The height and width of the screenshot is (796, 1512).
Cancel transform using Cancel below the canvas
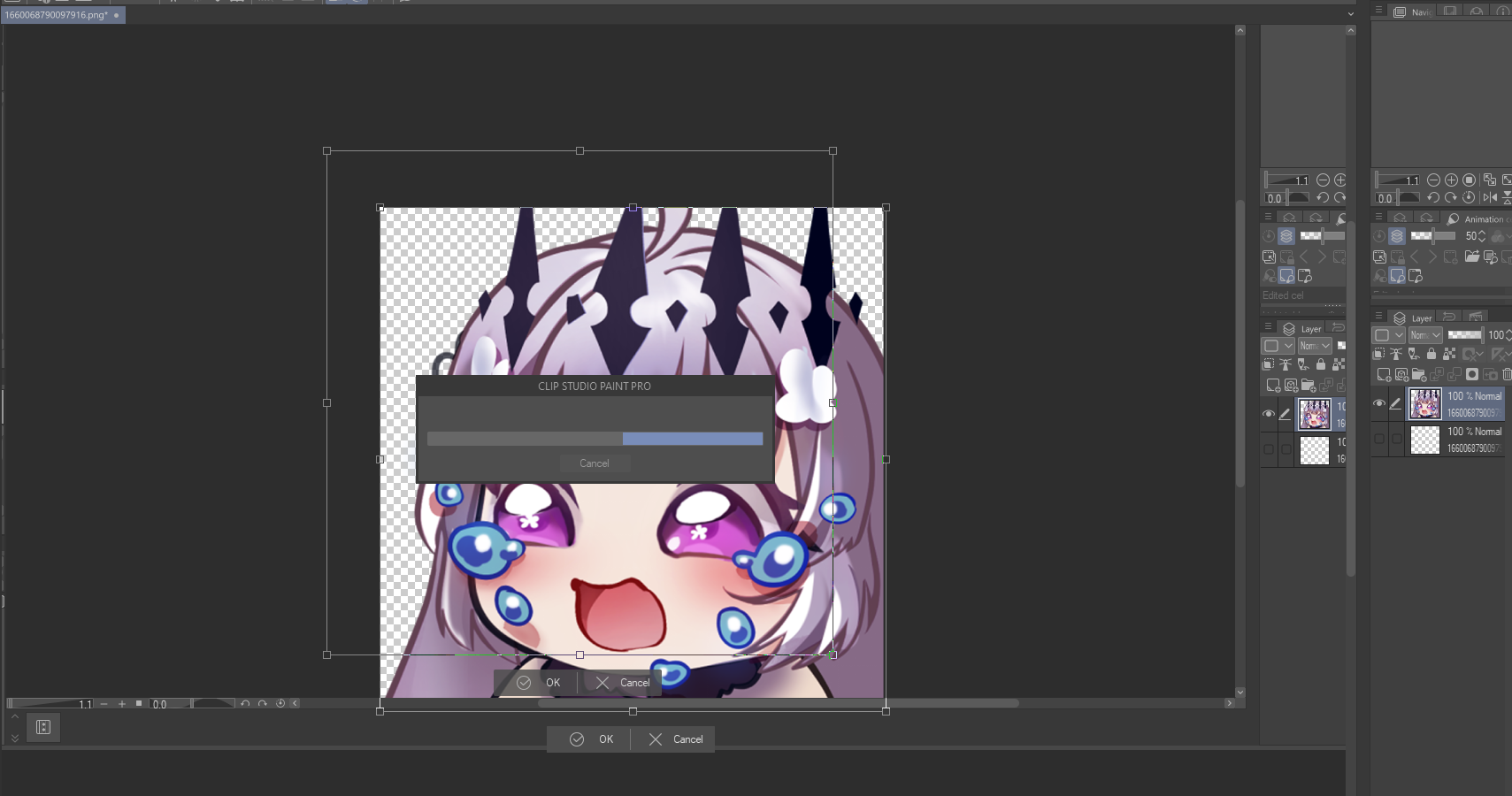pos(675,739)
